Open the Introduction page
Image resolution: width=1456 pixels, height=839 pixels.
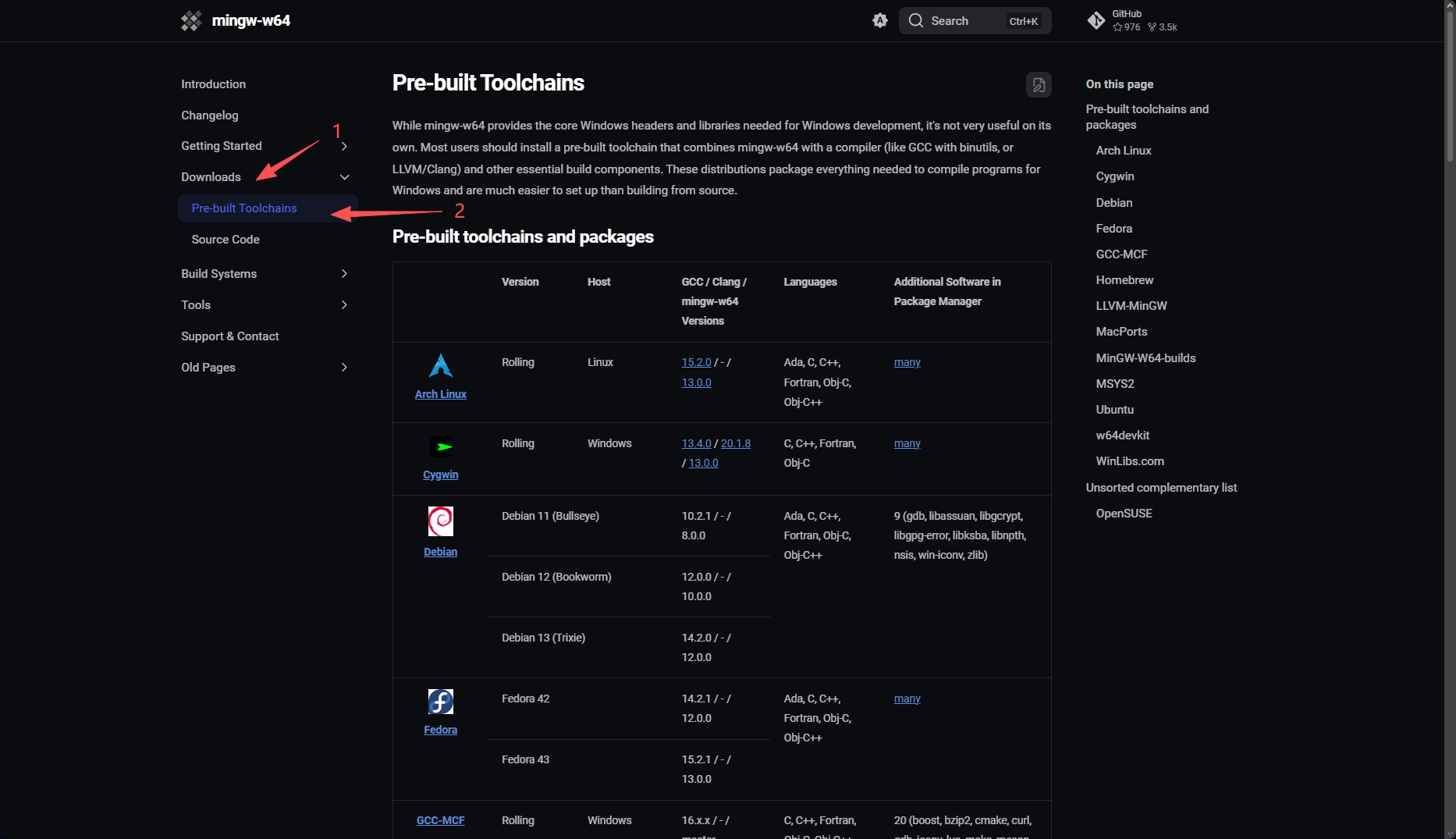pos(213,84)
